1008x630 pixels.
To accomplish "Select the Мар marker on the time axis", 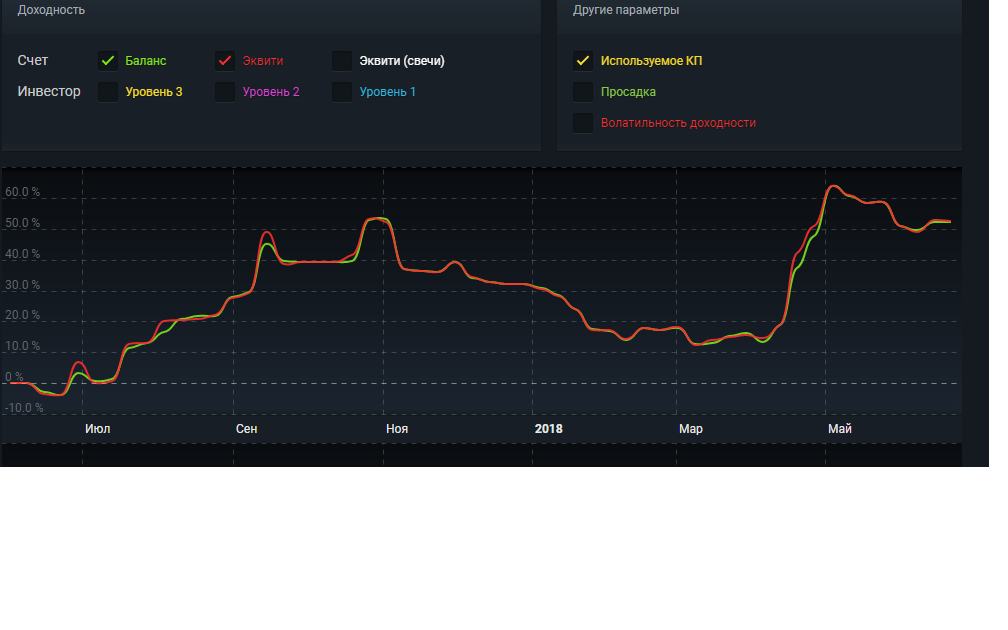I will (x=691, y=429).
